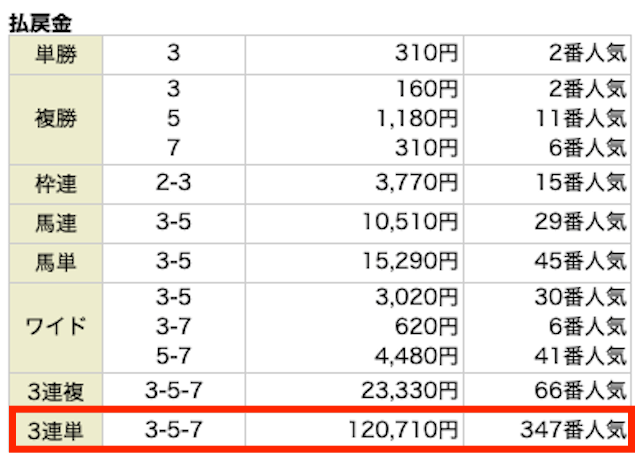Viewport: 640px width, 459px height.
Task: Click the 馬連 category cell
Action: coord(56,224)
